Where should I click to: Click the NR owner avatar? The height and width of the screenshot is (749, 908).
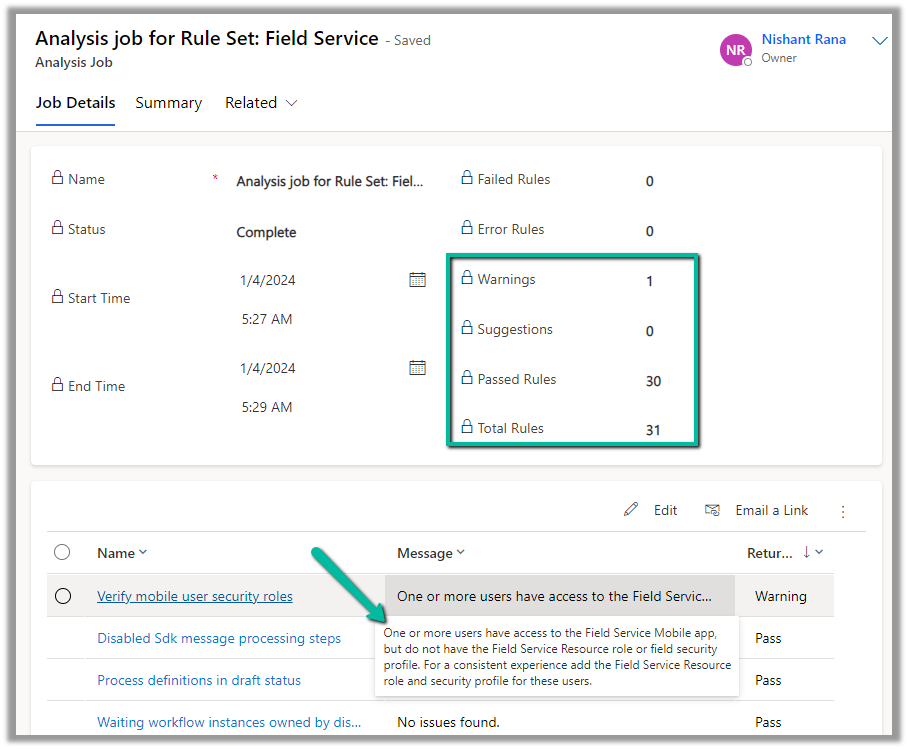pos(736,49)
